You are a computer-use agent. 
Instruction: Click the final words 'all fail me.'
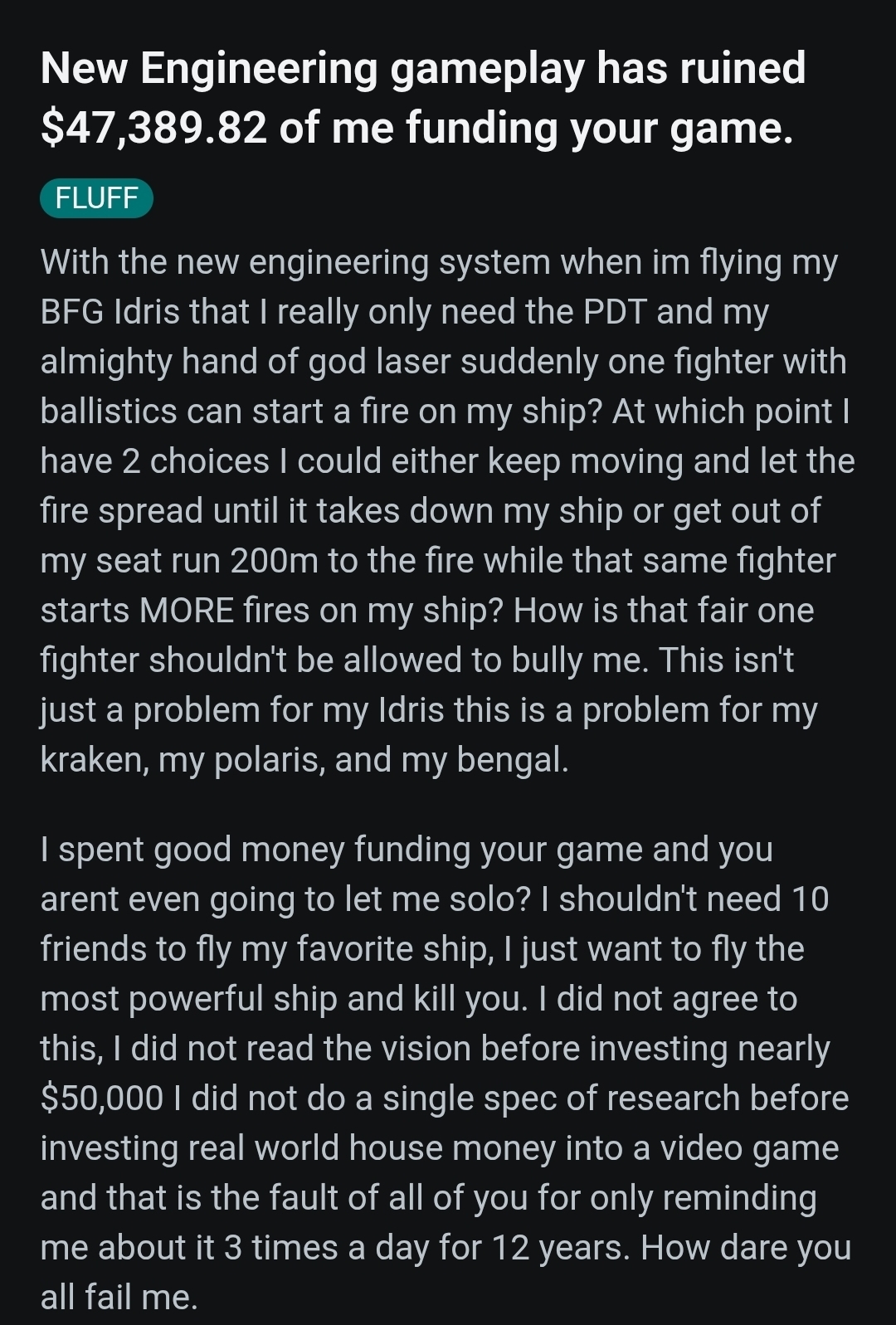pyautogui.click(x=119, y=1298)
